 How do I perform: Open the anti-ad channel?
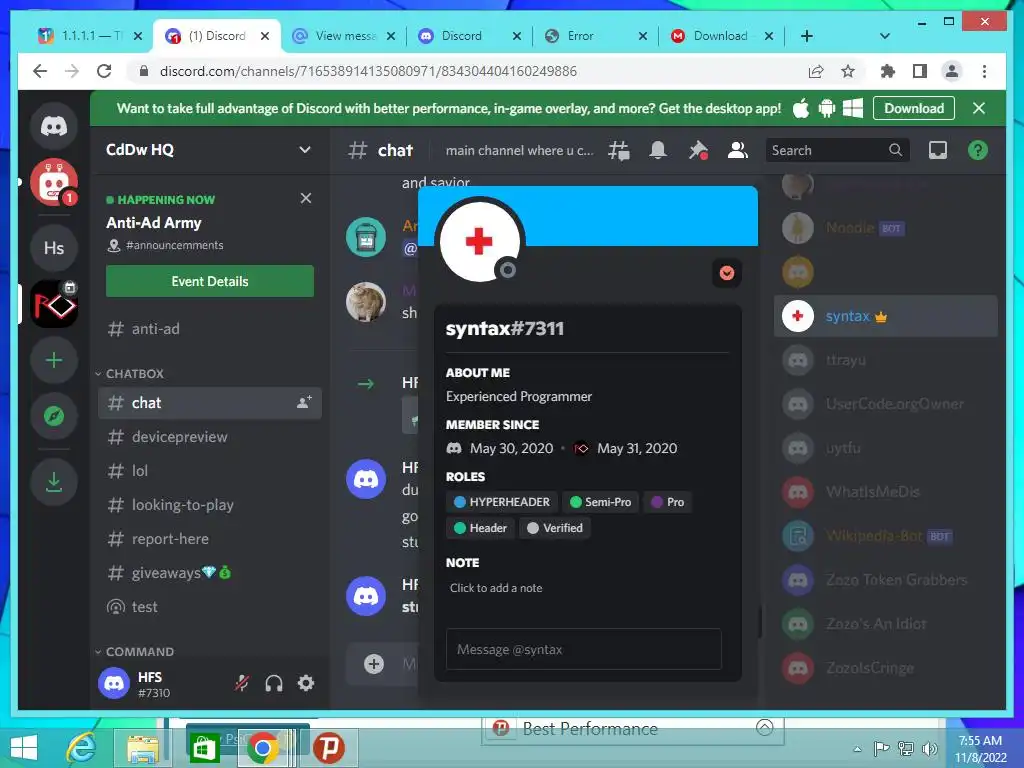209,329
